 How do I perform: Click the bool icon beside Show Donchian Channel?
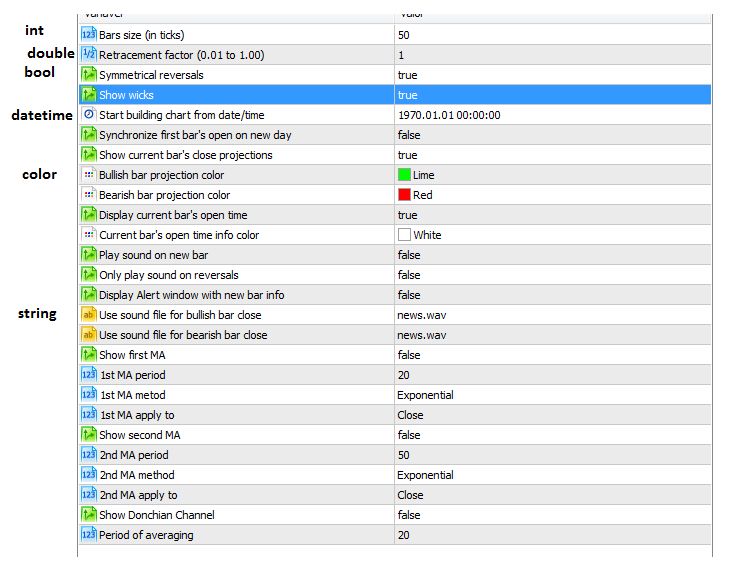(x=88, y=515)
